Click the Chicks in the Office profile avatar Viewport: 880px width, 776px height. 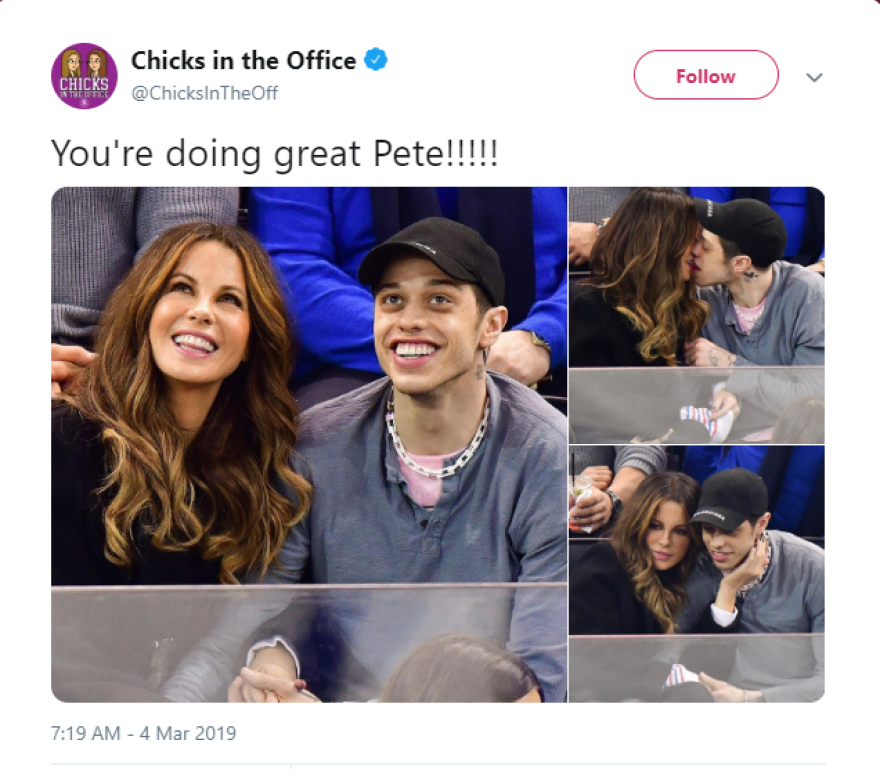[x=84, y=76]
